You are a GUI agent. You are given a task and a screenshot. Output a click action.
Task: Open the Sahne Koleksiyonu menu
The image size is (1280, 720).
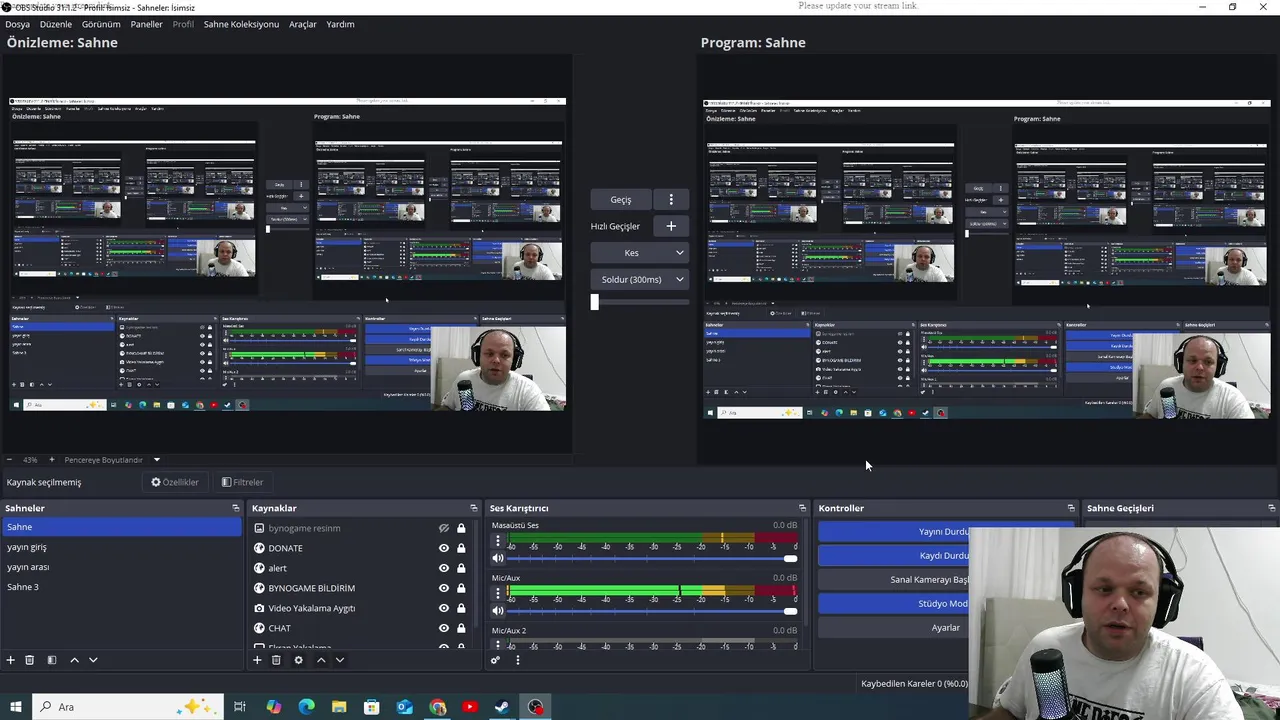(x=241, y=24)
